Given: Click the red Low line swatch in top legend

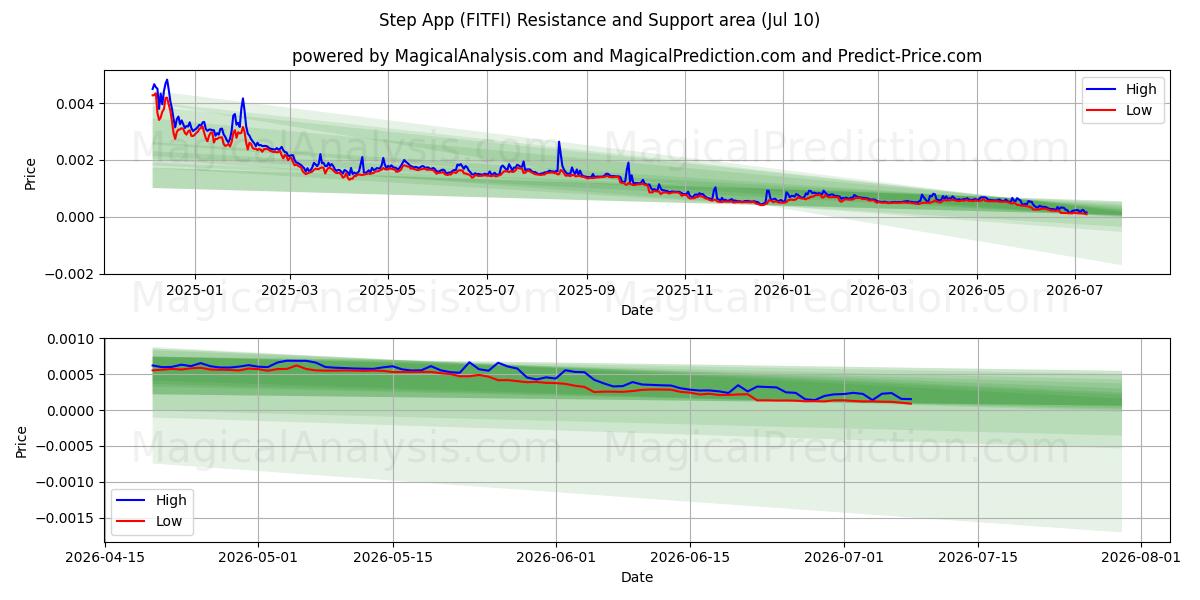Looking at the screenshot, I should tap(1103, 111).
